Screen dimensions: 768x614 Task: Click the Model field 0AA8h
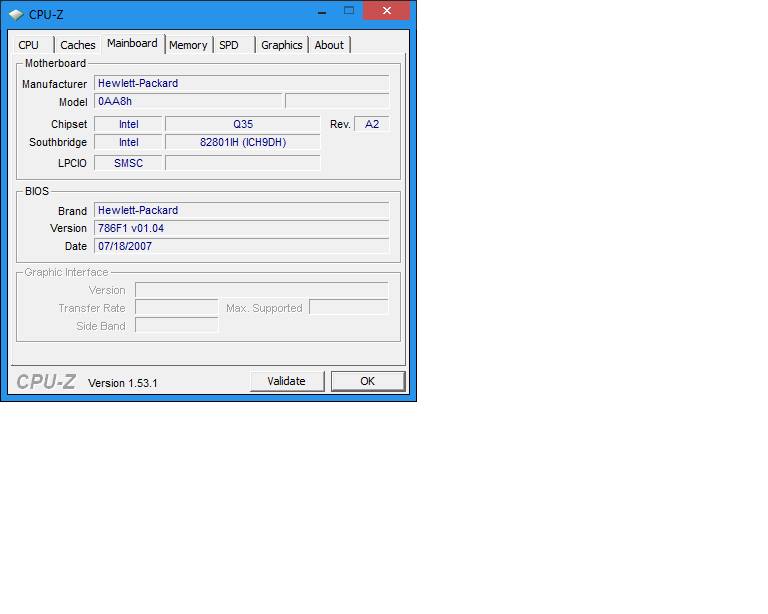[188, 101]
